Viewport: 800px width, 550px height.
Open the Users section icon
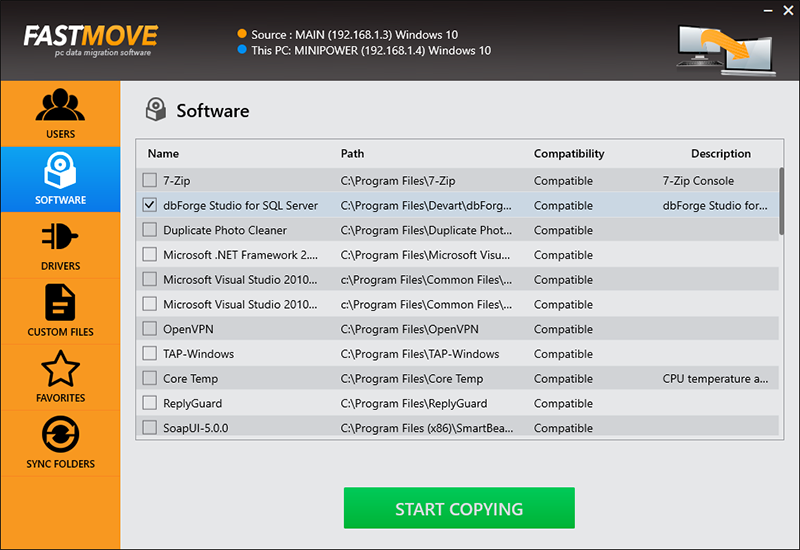(x=60, y=105)
